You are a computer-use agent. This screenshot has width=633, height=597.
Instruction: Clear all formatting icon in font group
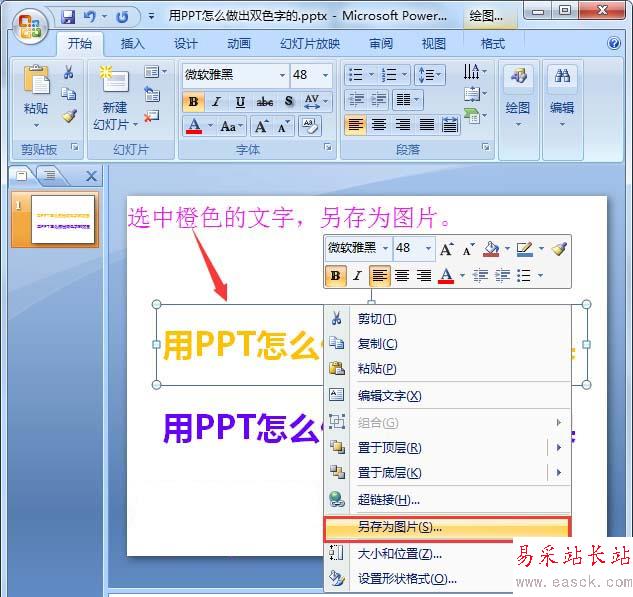tap(310, 126)
